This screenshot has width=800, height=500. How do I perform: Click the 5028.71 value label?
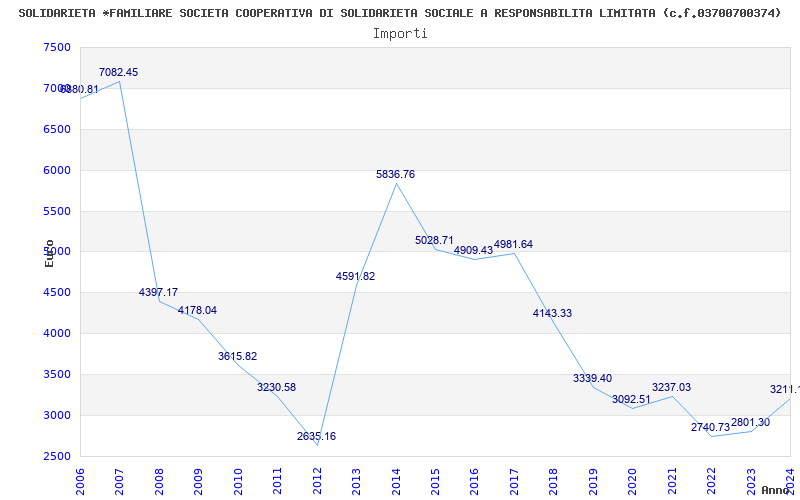click(434, 240)
